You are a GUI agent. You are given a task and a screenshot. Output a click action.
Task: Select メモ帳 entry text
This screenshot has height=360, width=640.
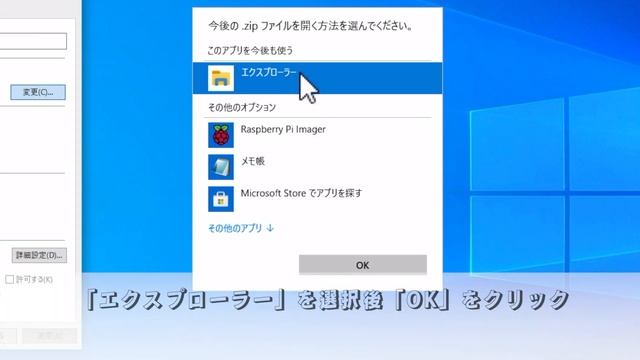tap(253, 161)
